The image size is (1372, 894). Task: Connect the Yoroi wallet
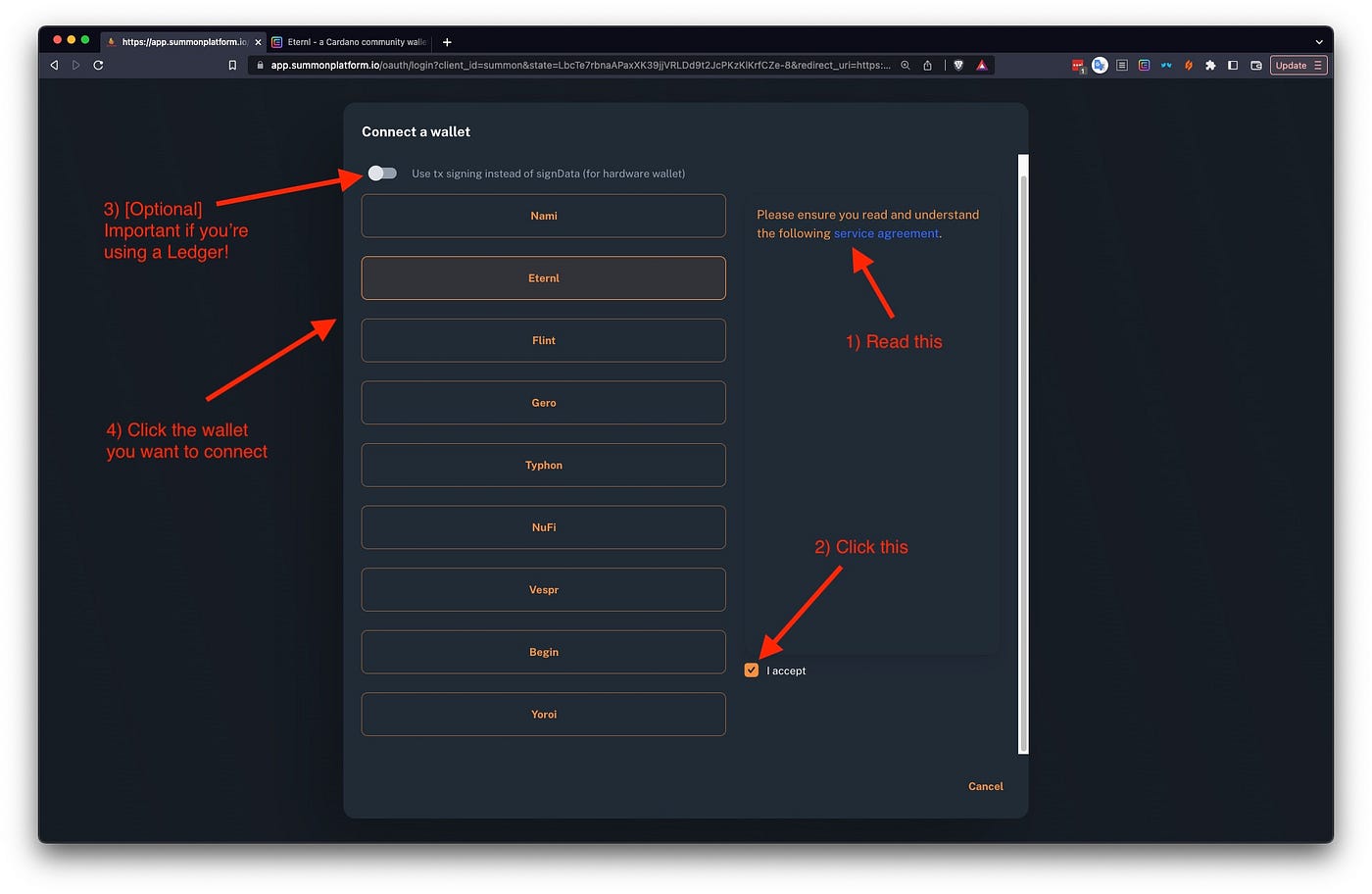544,715
